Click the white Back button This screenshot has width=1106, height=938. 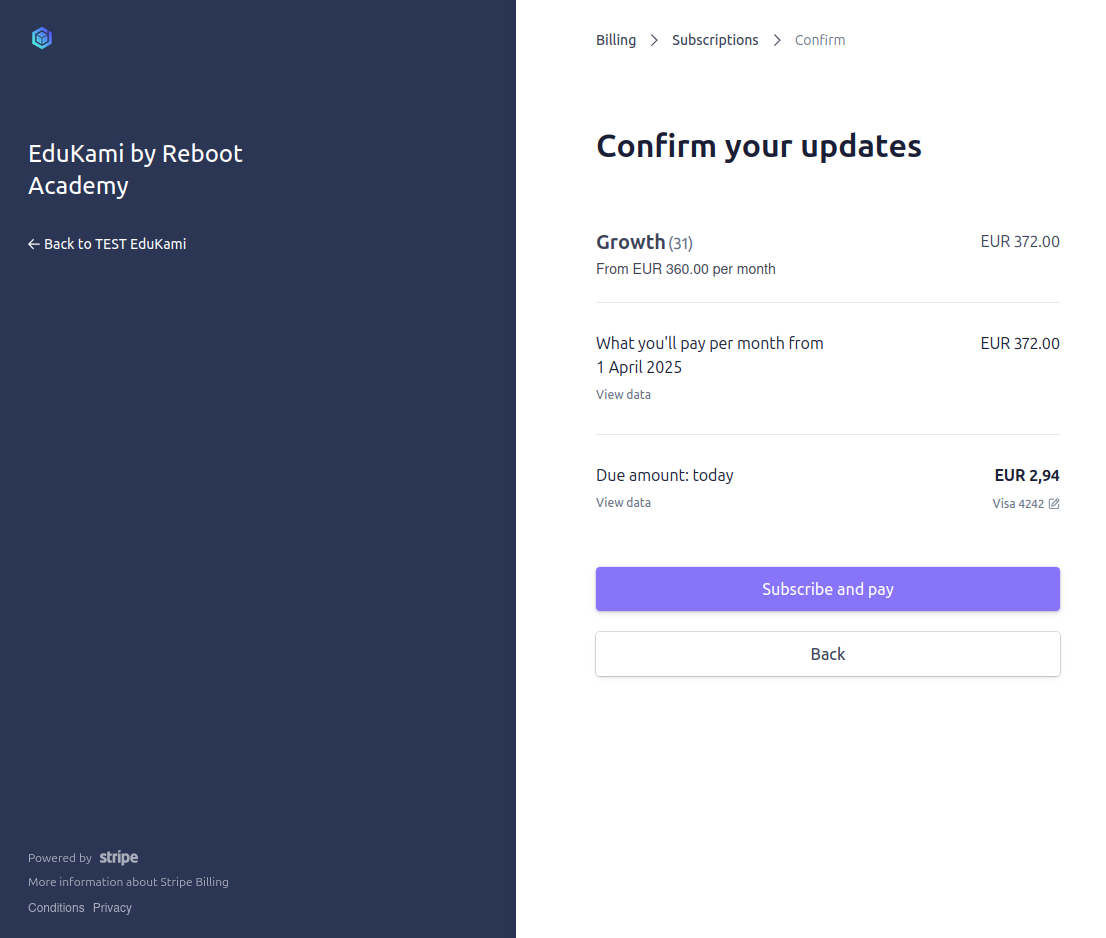point(827,654)
